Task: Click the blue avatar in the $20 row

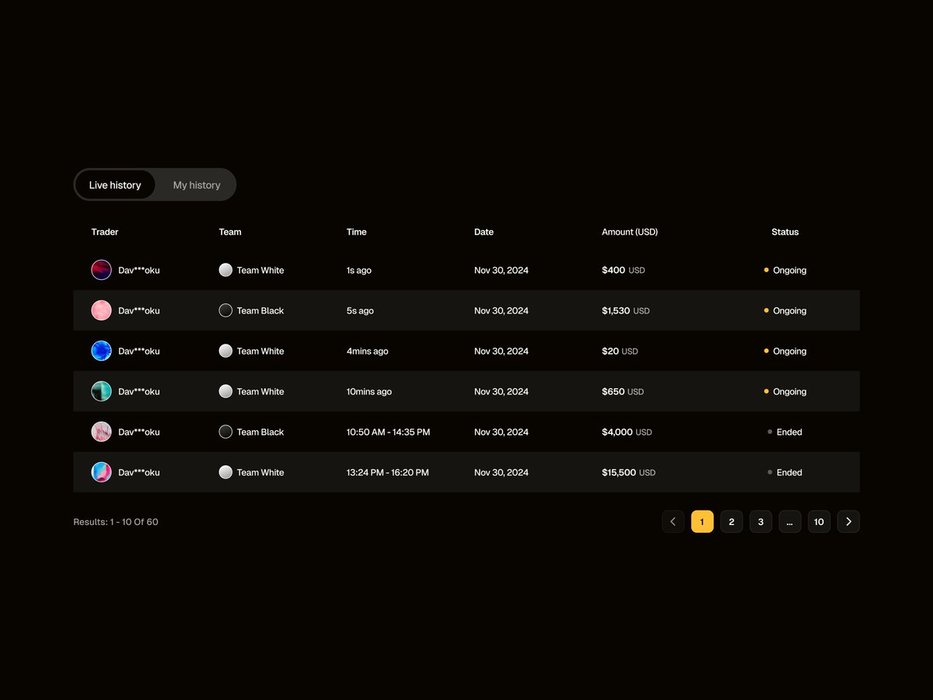Action: [101, 351]
